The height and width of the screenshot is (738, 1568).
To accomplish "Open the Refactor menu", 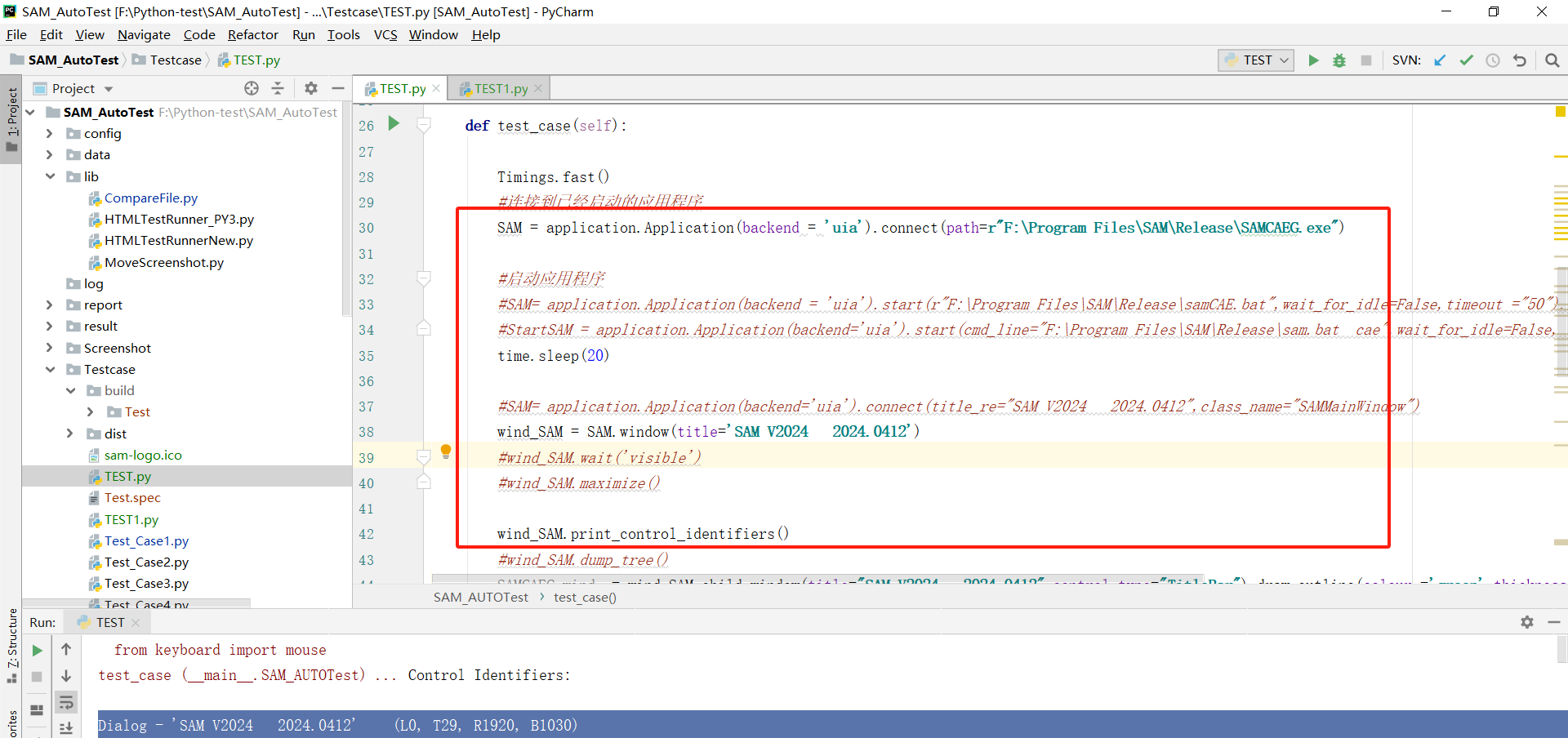I will (252, 34).
